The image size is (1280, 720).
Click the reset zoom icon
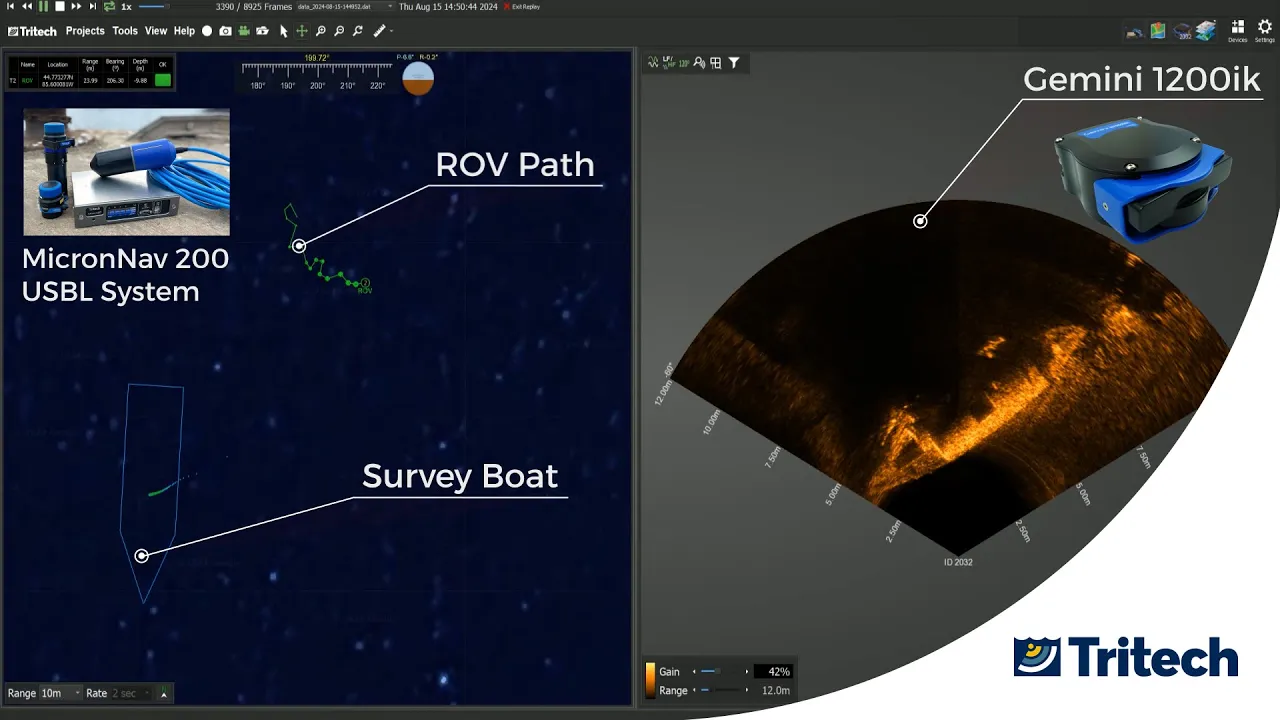(x=358, y=31)
